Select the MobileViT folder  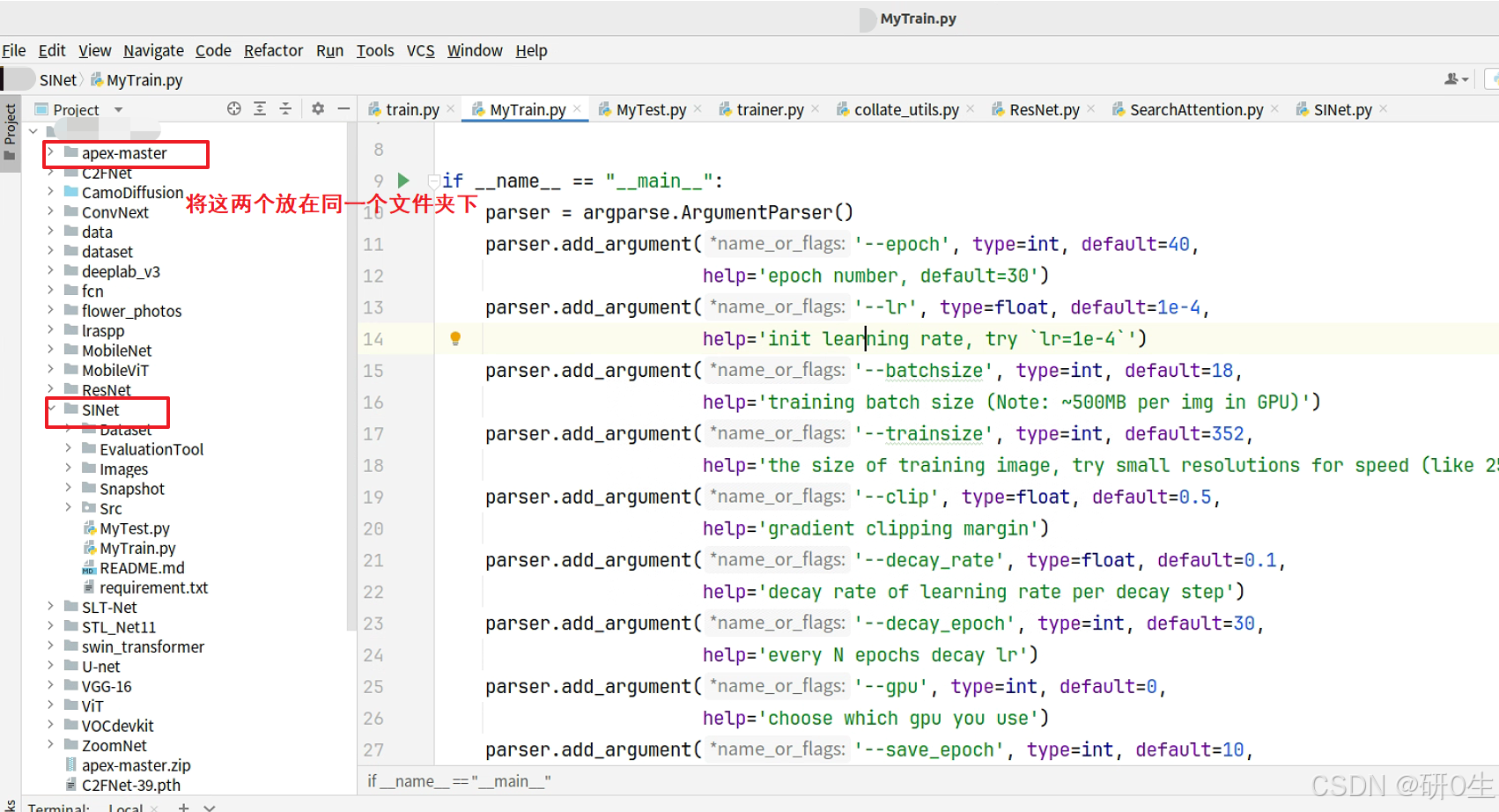tap(114, 370)
